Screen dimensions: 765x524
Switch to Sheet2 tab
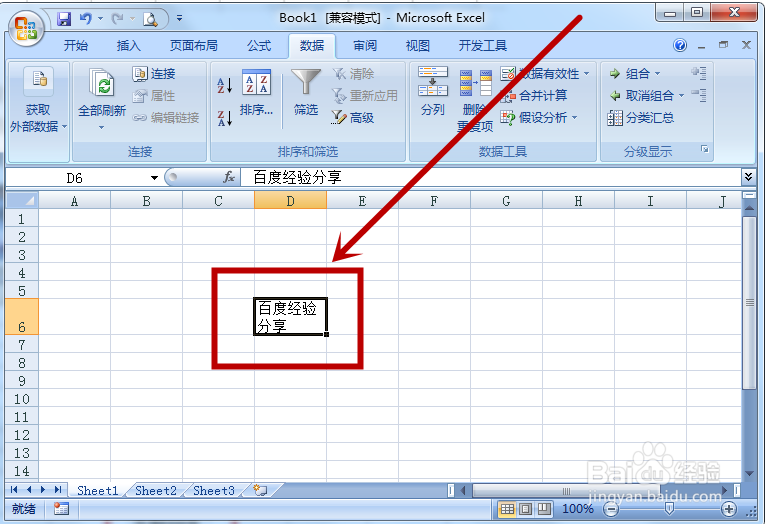(156, 490)
